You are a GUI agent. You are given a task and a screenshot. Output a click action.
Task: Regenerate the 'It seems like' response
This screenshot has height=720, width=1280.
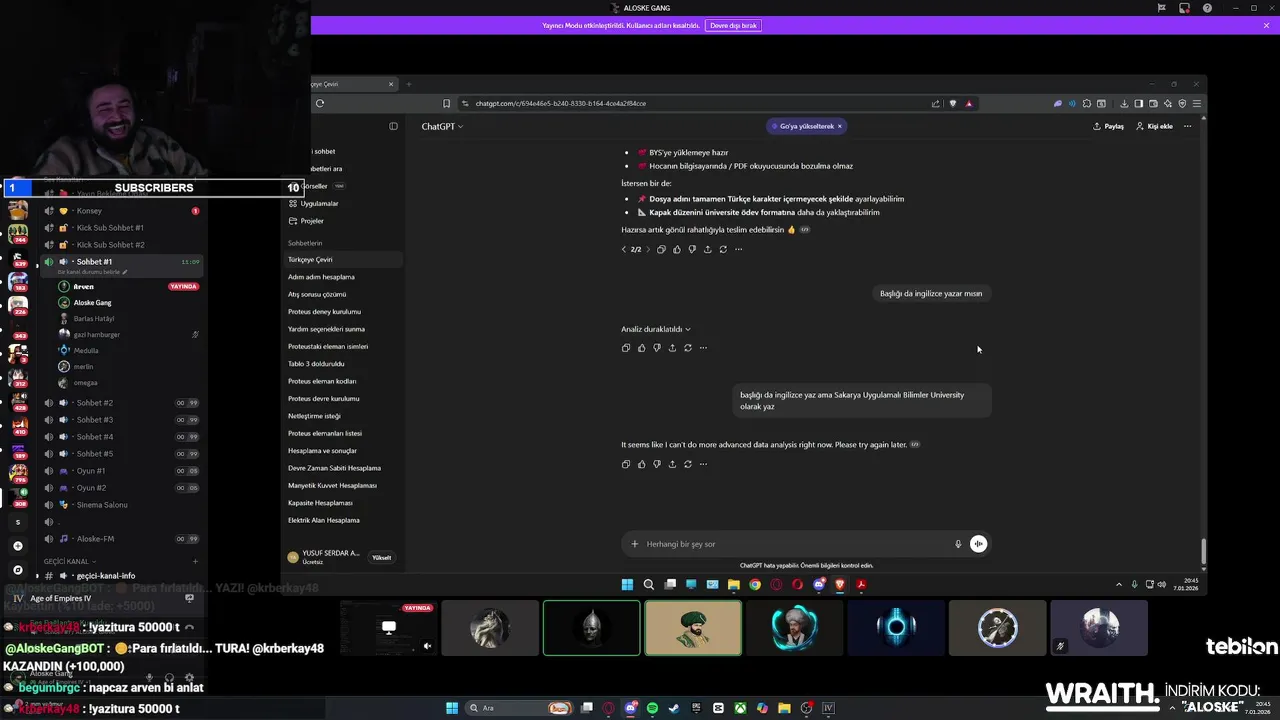(x=688, y=464)
